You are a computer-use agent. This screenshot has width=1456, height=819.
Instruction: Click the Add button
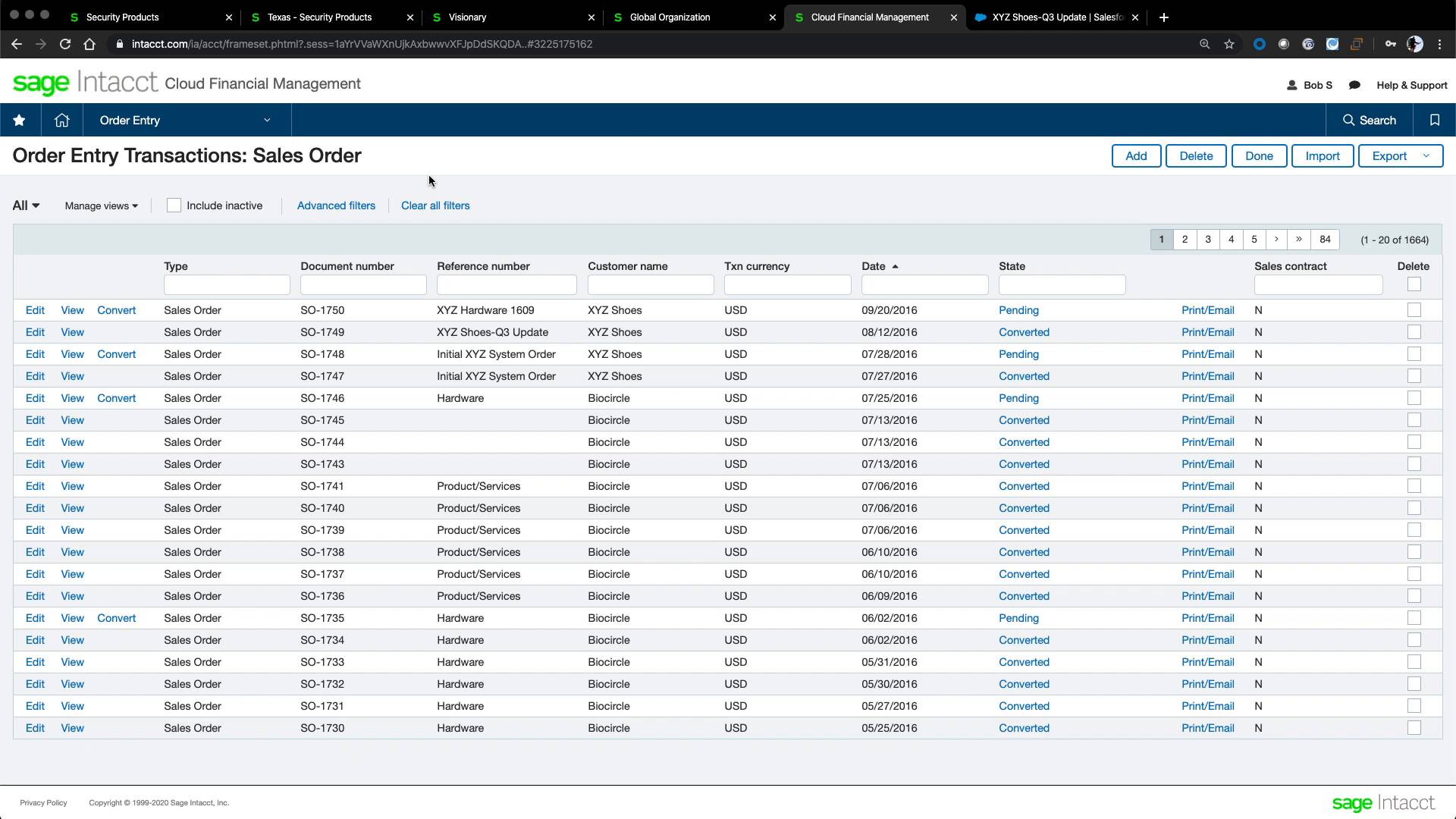coord(1136,155)
